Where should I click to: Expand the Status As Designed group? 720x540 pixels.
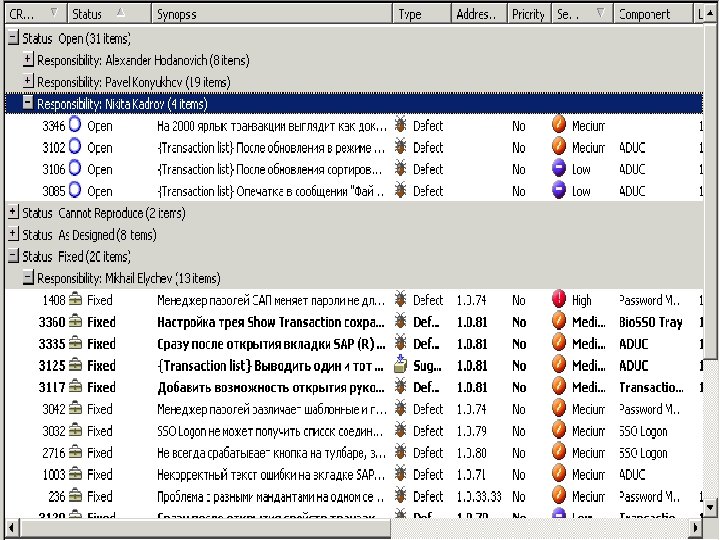coord(13,235)
